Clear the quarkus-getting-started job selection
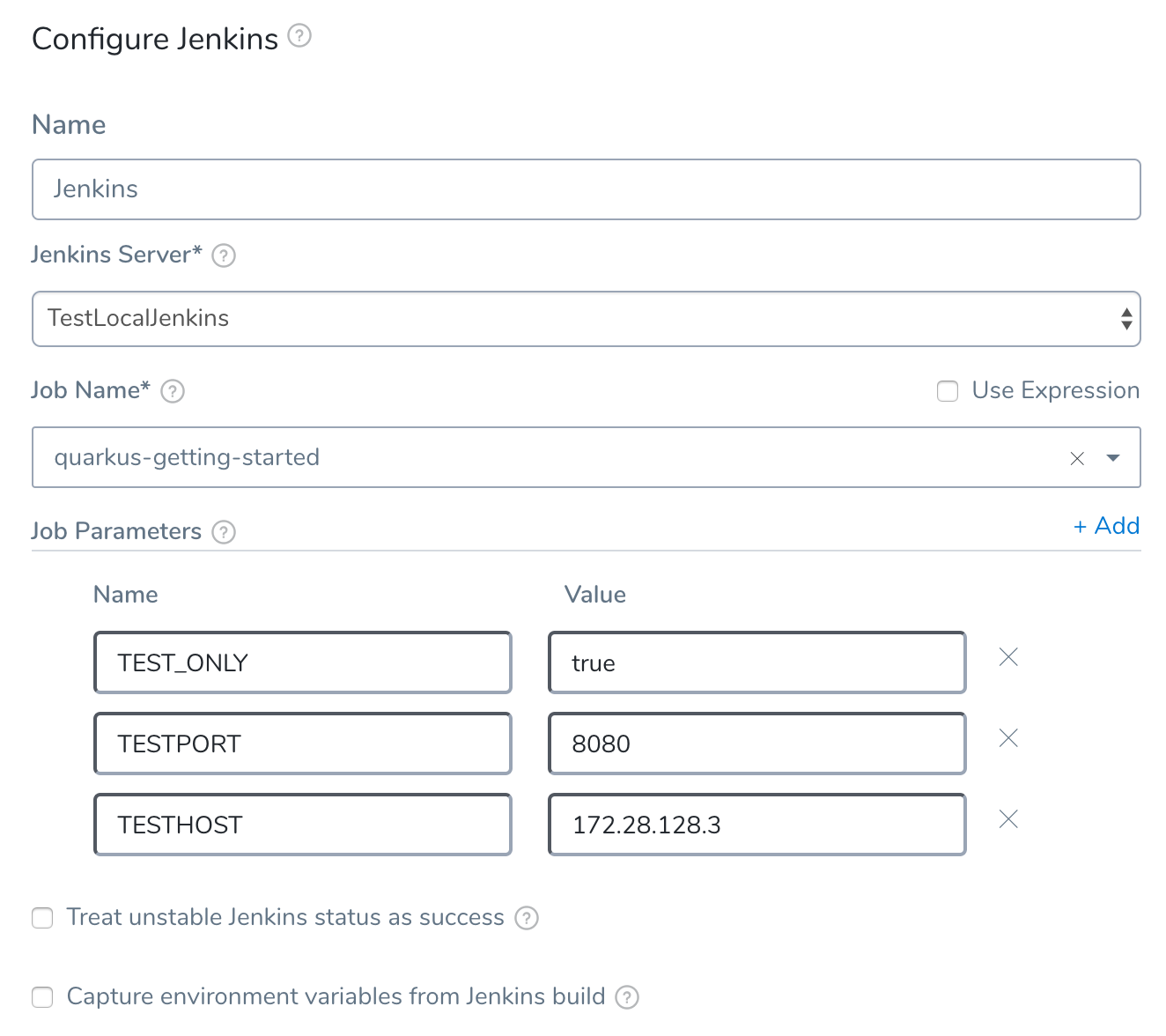 pos(1077,458)
